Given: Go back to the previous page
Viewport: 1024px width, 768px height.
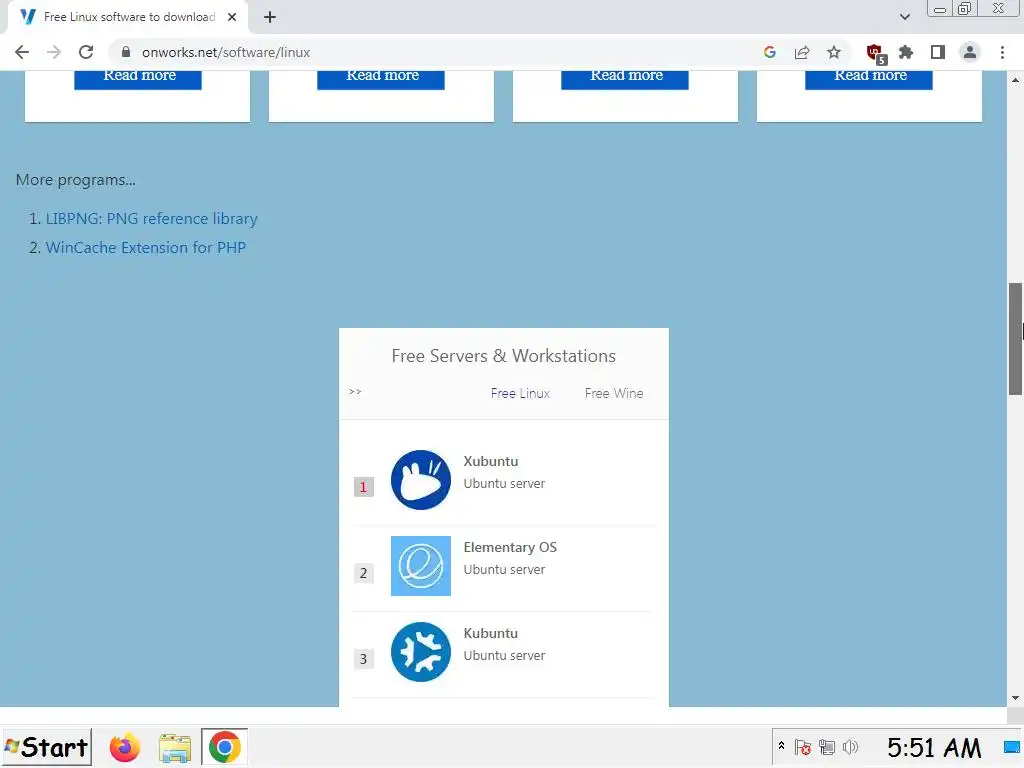Looking at the screenshot, I should click(22, 52).
